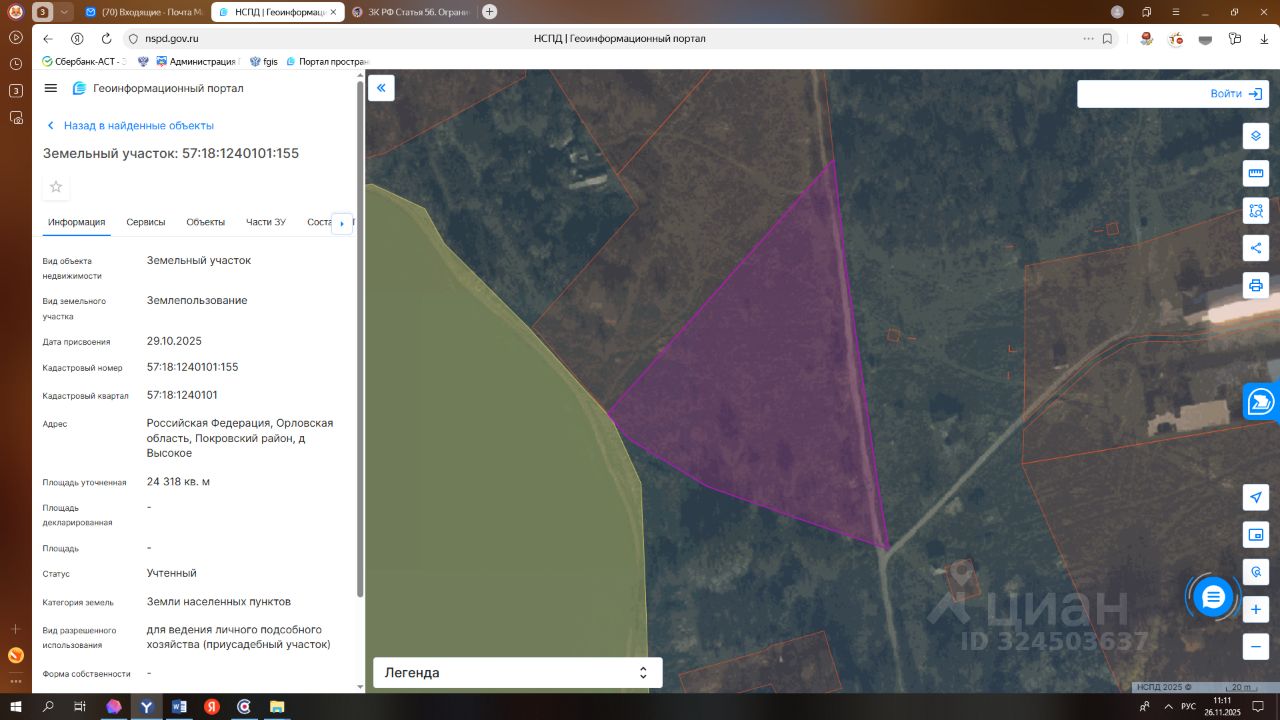The width and height of the screenshot is (1280, 720).
Task: Open the blue assistant widget on right edge
Action: pos(1262,402)
